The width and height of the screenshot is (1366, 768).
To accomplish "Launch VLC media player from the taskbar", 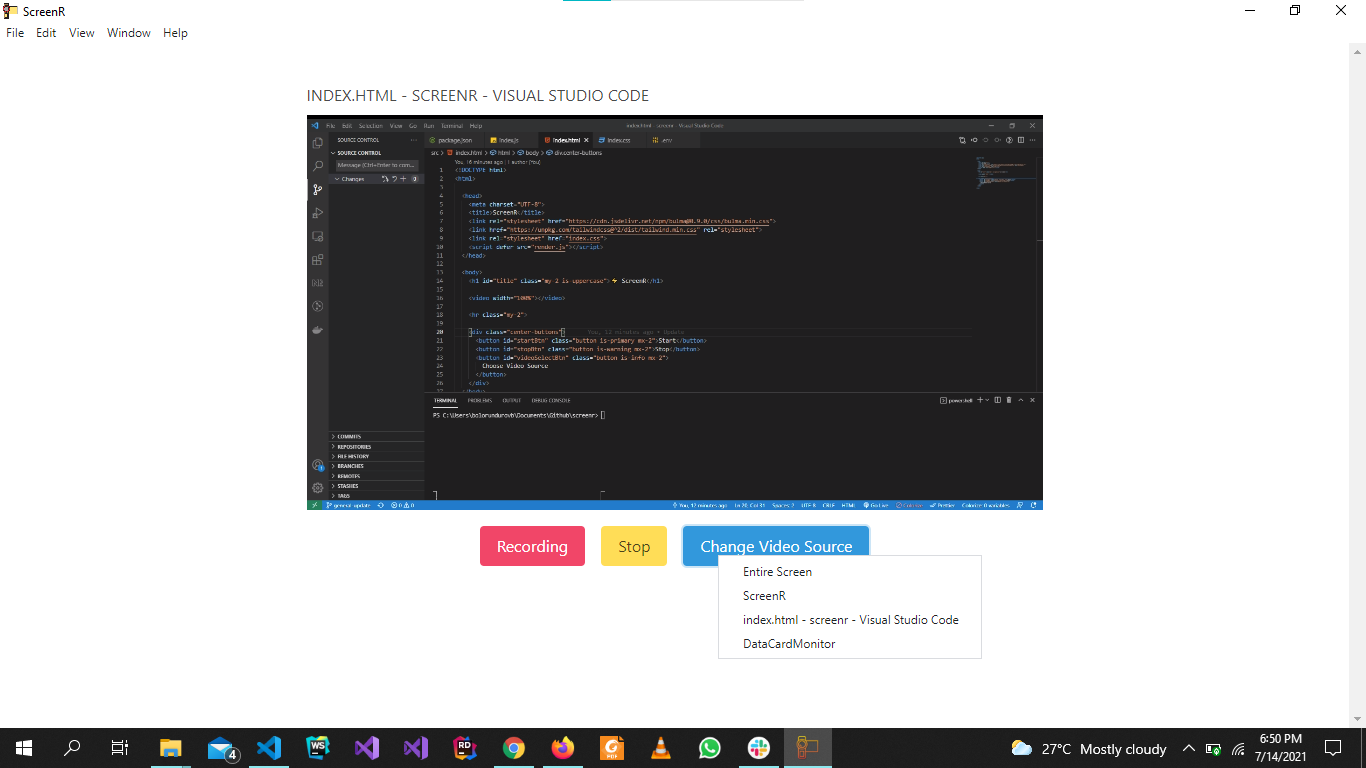I will (661, 748).
